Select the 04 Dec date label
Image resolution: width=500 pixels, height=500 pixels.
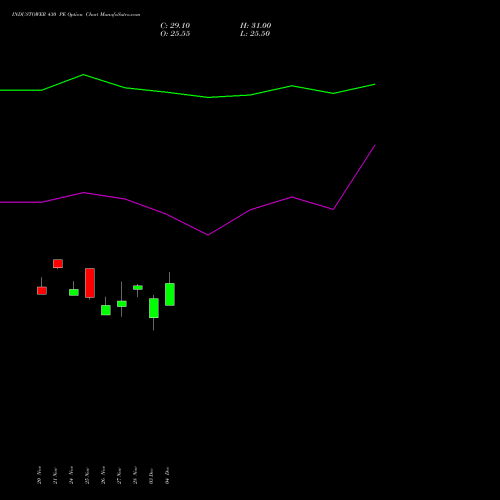(167, 475)
